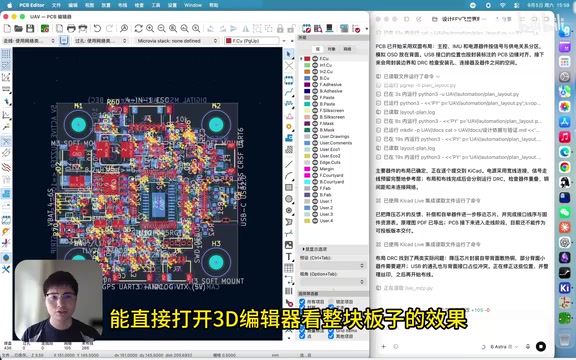This screenshot has width=576, height=360.
Task: Switch to the Objects tab in Appearance panel
Action: point(331,49)
